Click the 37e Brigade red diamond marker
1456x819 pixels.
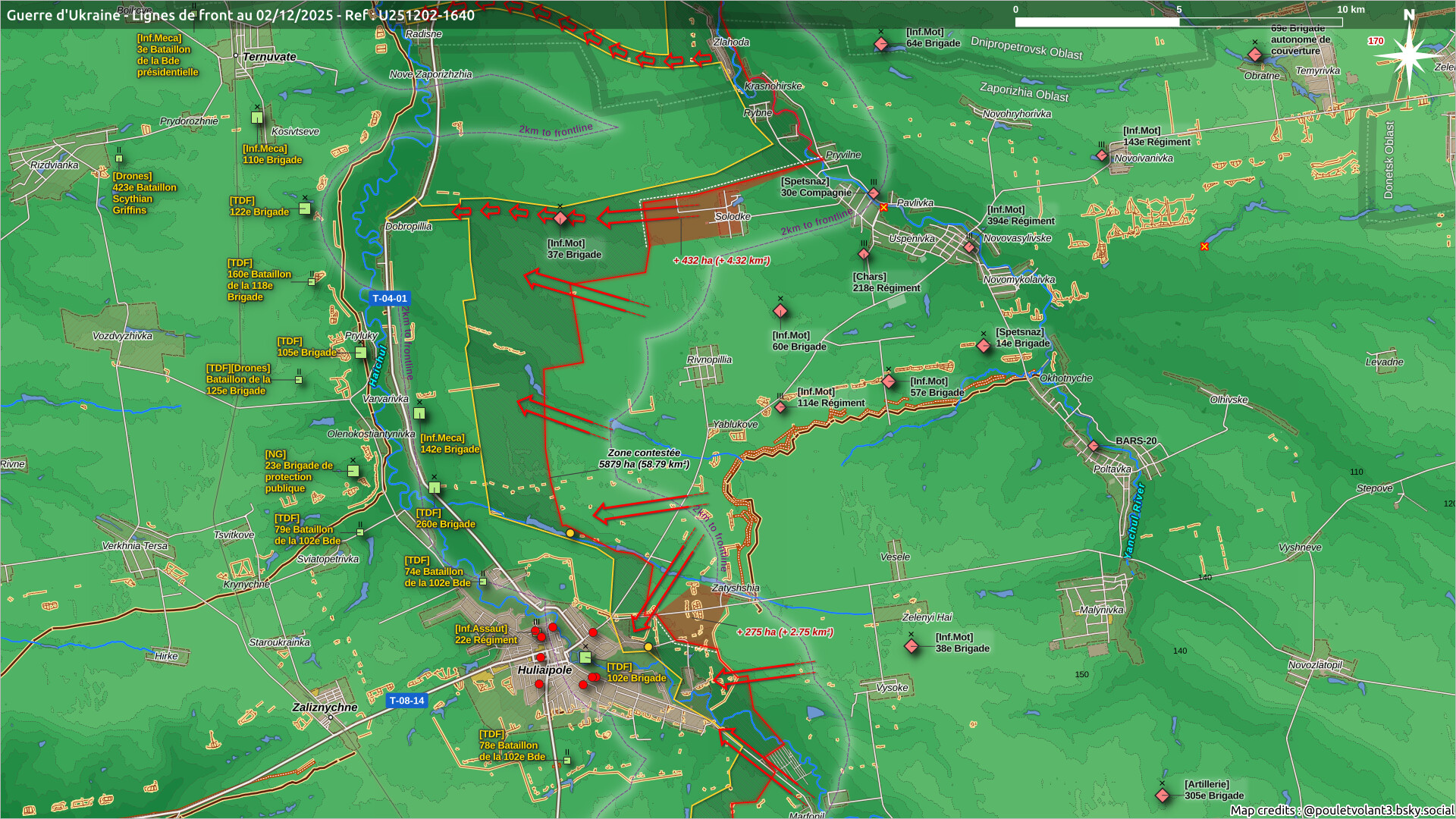point(560,218)
